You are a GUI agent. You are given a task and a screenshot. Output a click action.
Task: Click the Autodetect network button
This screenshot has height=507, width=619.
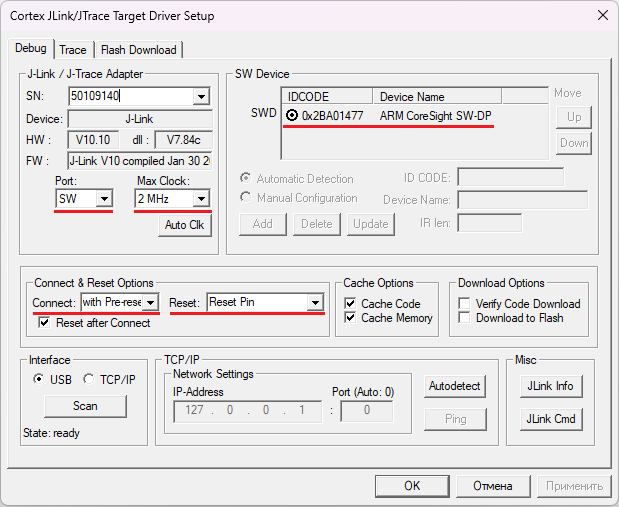click(x=455, y=386)
